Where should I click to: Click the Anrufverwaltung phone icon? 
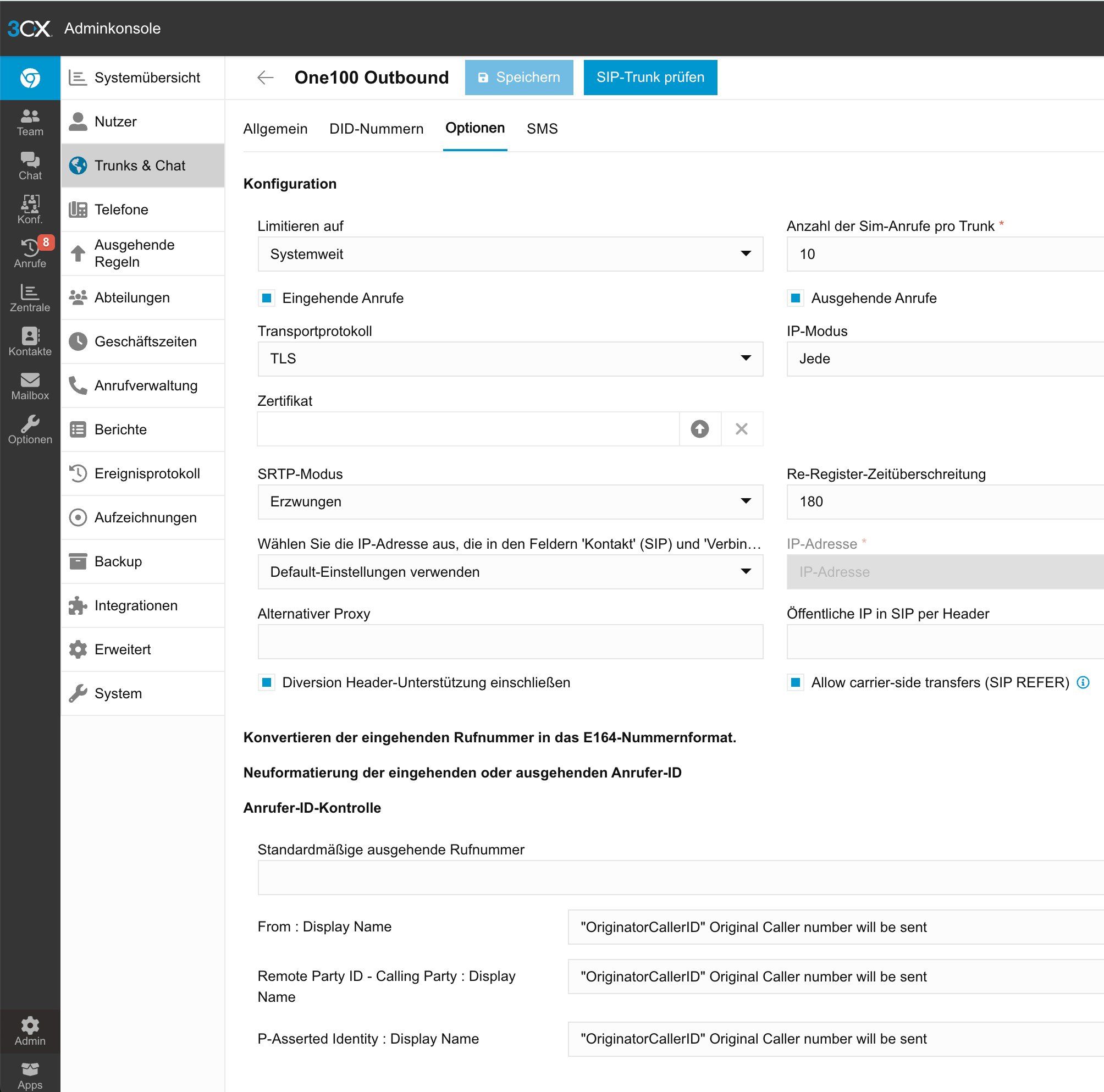tap(78, 385)
